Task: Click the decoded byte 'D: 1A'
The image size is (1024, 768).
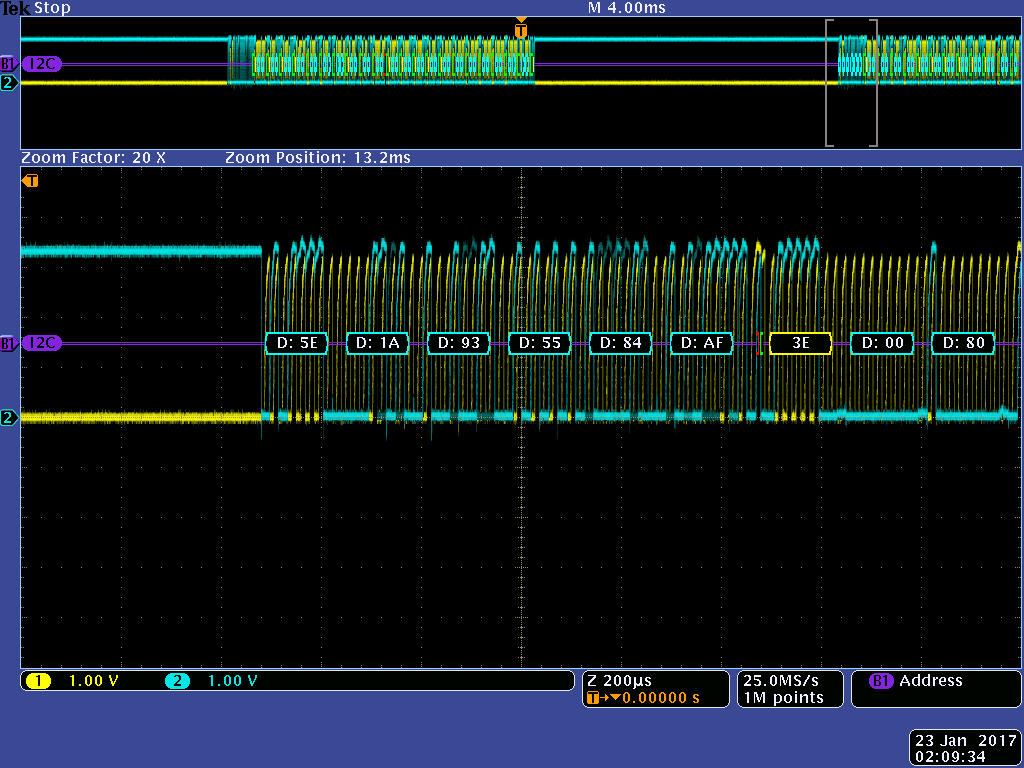Action: (377, 343)
